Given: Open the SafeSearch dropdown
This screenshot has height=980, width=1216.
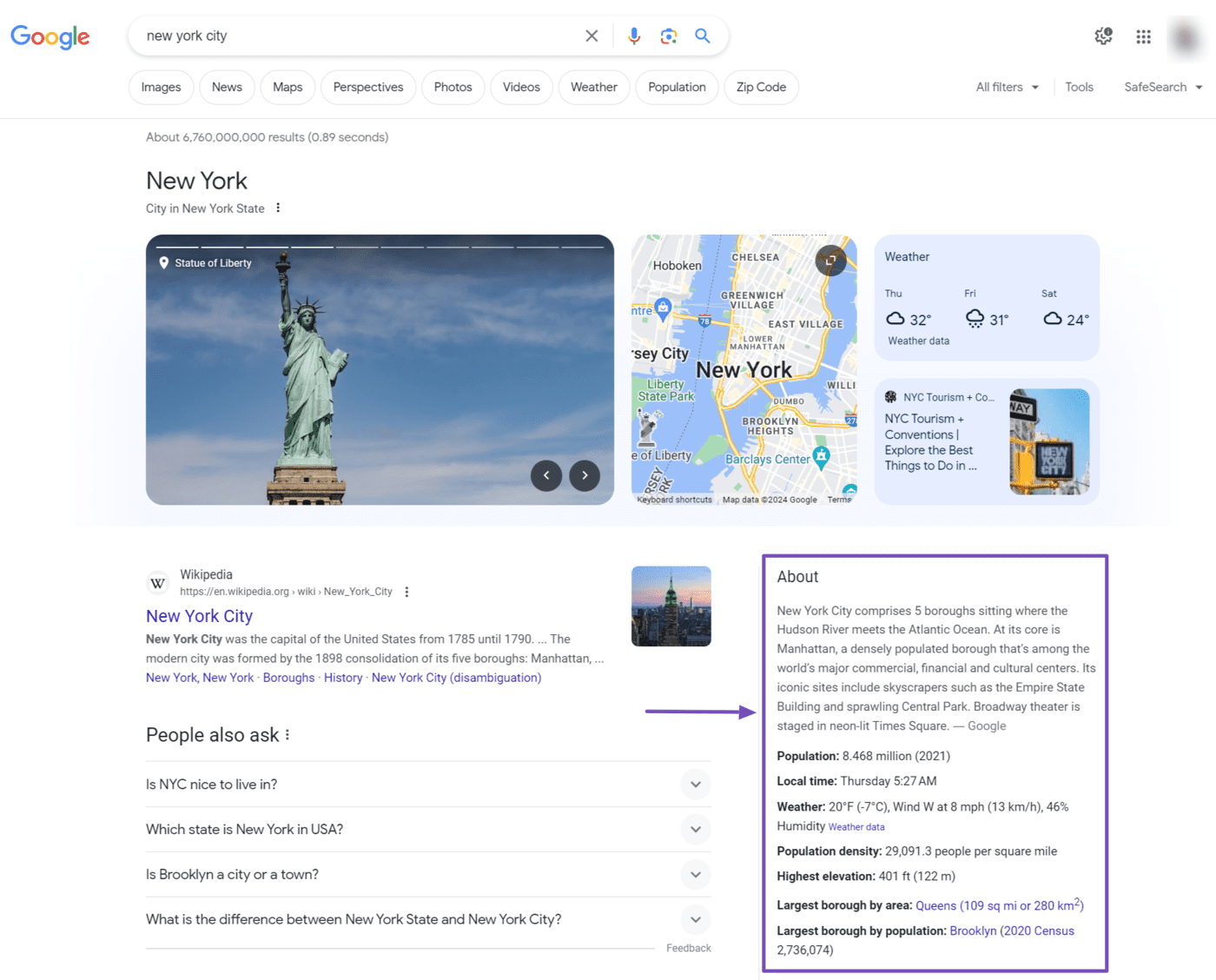Looking at the screenshot, I should pyautogui.click(x=1163, y=87).
